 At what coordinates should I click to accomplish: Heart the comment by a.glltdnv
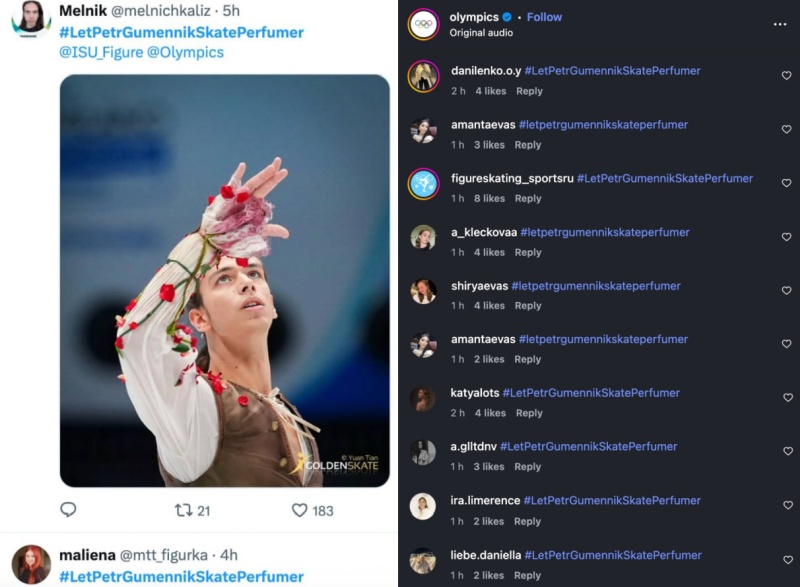pyautogui.click(x=786, y=451)
